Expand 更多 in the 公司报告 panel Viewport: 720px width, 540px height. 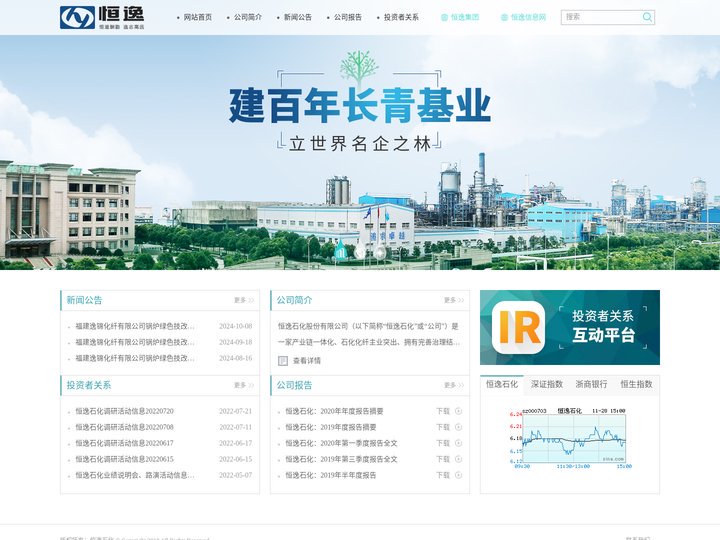click(454, 385)
